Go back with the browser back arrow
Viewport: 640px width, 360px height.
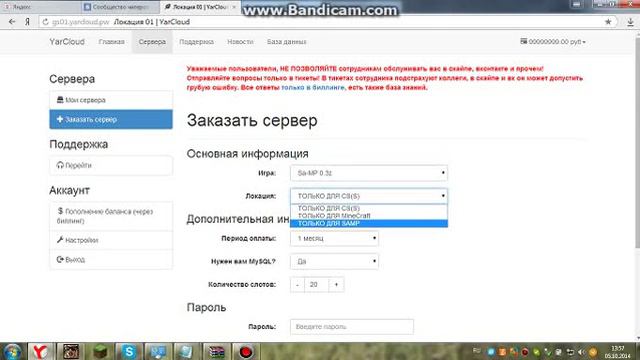coord(12,22)
